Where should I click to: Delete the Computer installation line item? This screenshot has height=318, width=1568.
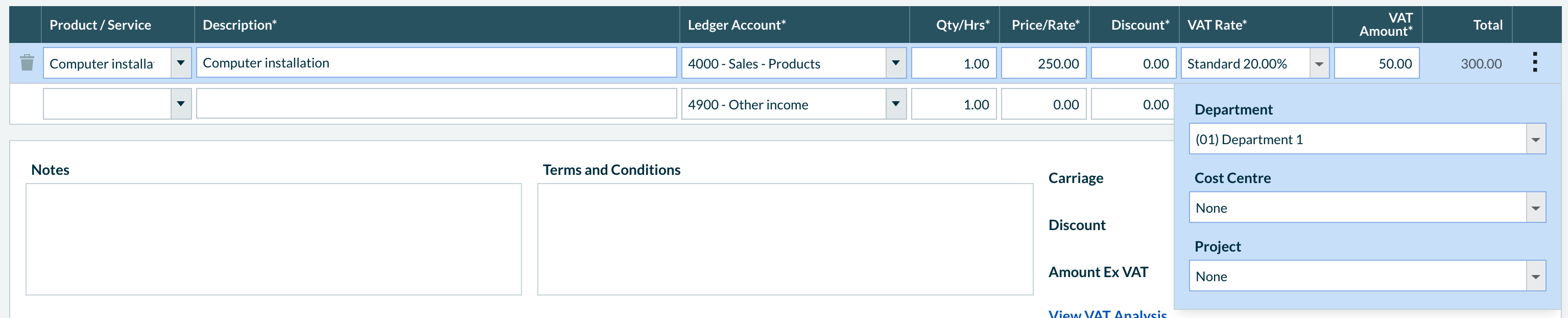click(27, 63)
